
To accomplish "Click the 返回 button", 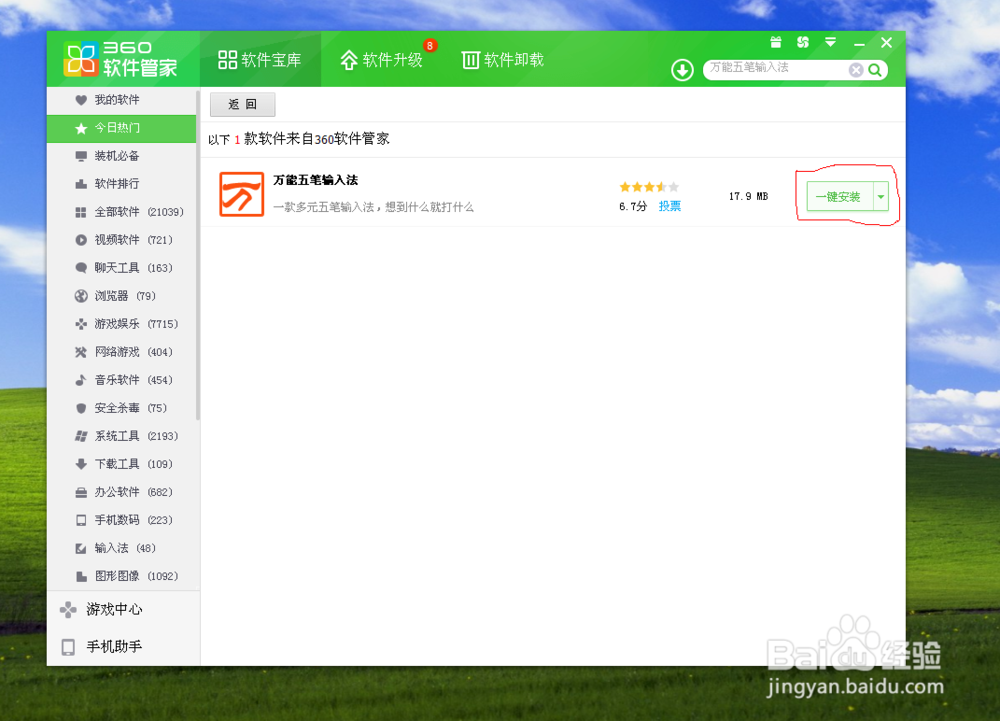I will click(242, 105).
